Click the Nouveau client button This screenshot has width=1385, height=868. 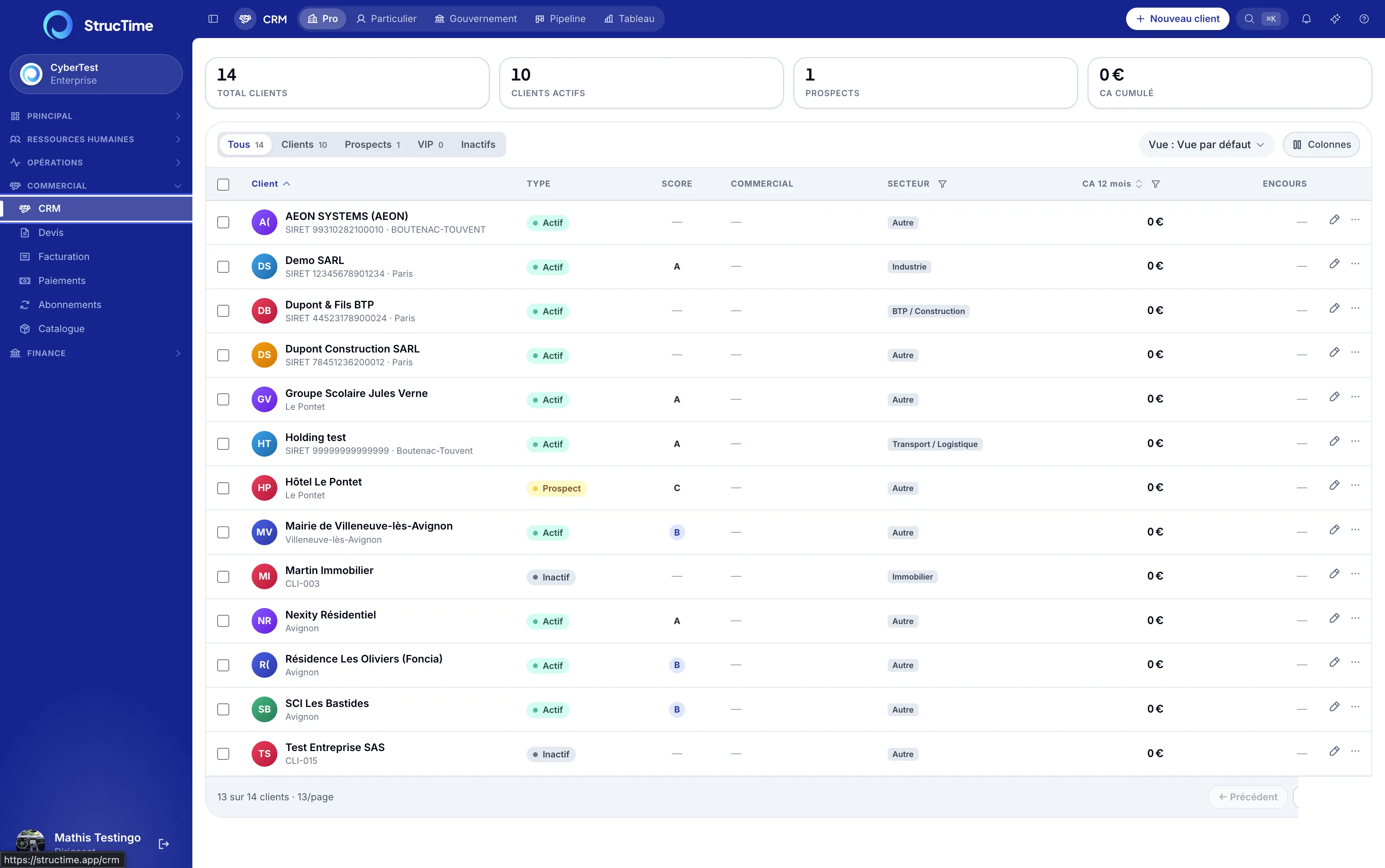point(1177,19)
